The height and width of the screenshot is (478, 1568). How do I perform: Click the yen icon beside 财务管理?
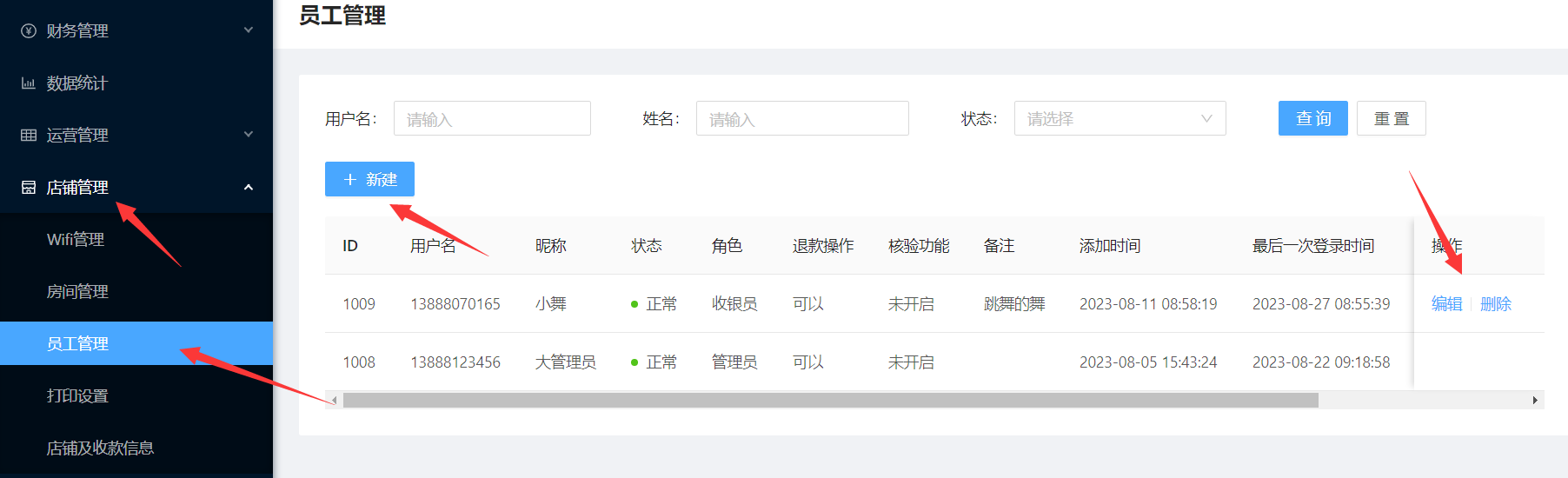click(x=29, y=31)
